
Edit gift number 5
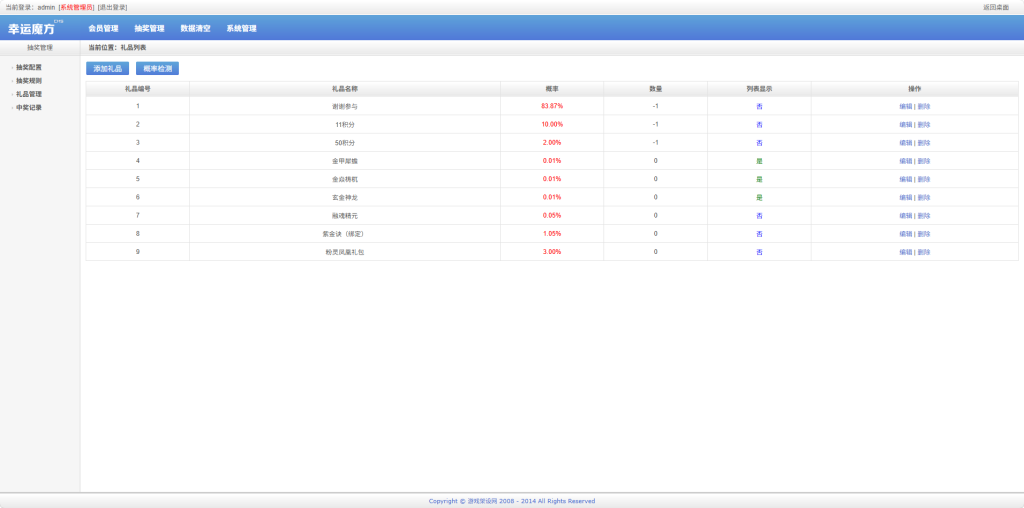click(x=906, y=180)
